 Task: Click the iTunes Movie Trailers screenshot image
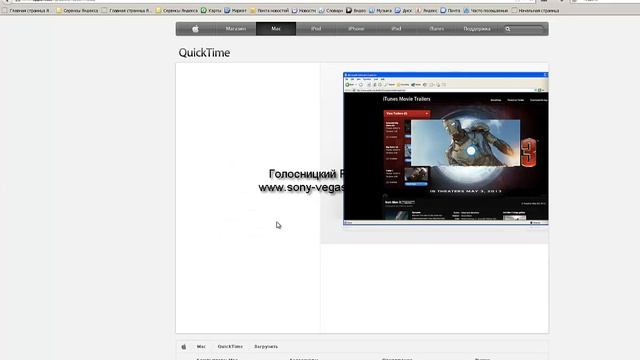tap(446, 149)
